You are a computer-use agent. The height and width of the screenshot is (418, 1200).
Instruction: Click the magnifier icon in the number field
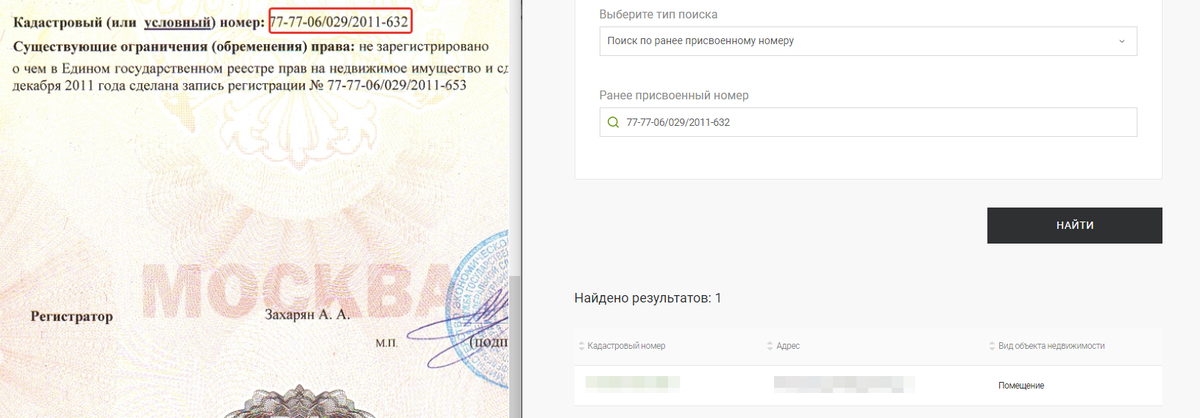click(x=613, y=123)
